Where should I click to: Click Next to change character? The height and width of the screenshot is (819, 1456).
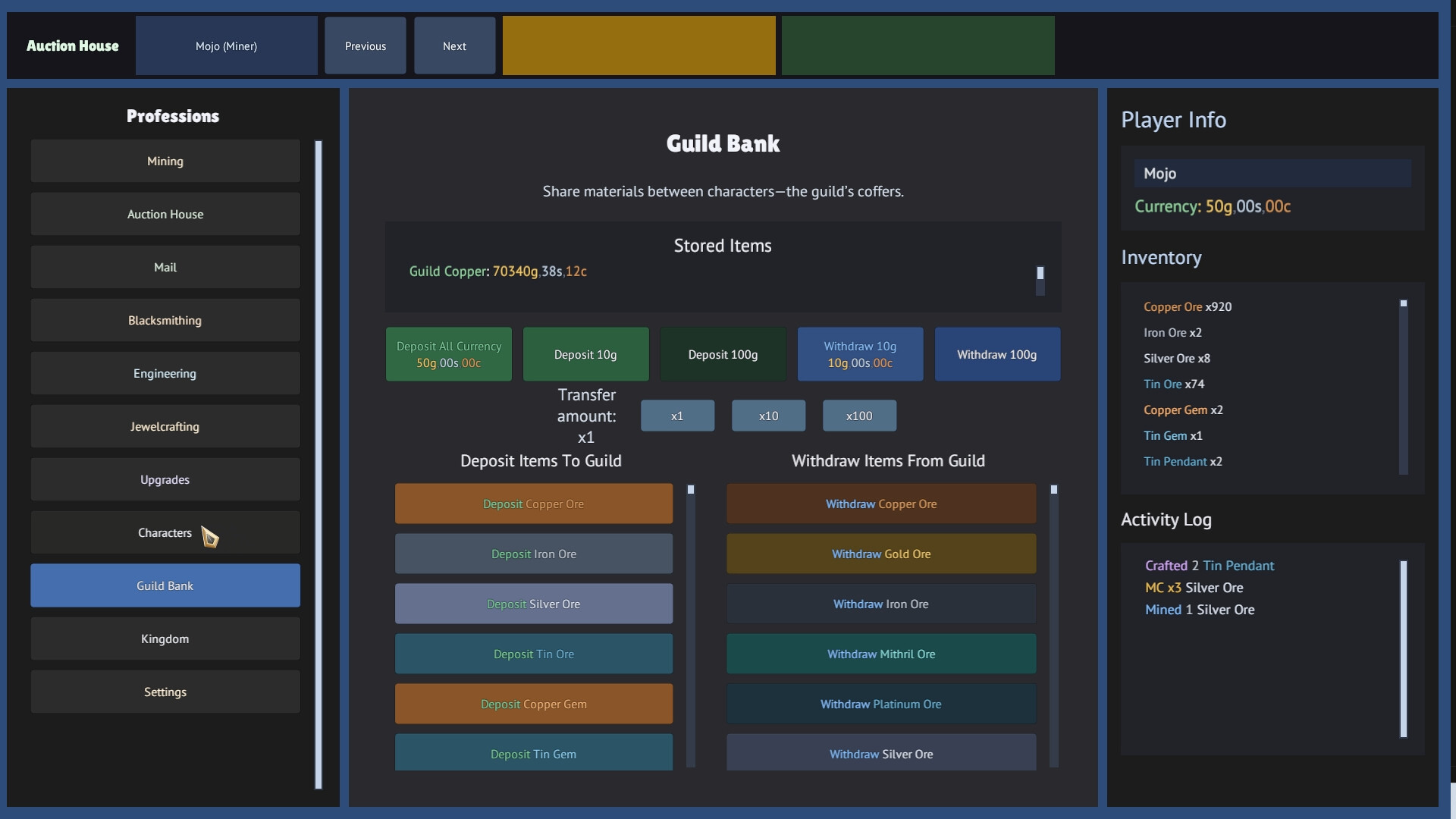pos(453,45)
